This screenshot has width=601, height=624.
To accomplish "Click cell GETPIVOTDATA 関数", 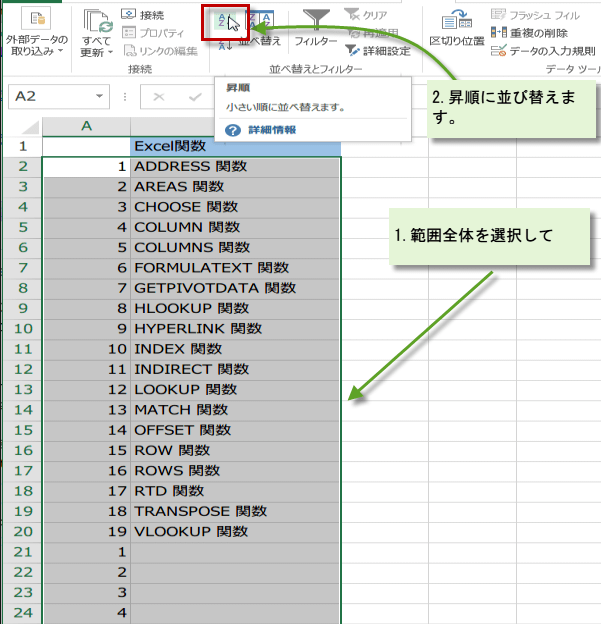I will coord(235,288).
